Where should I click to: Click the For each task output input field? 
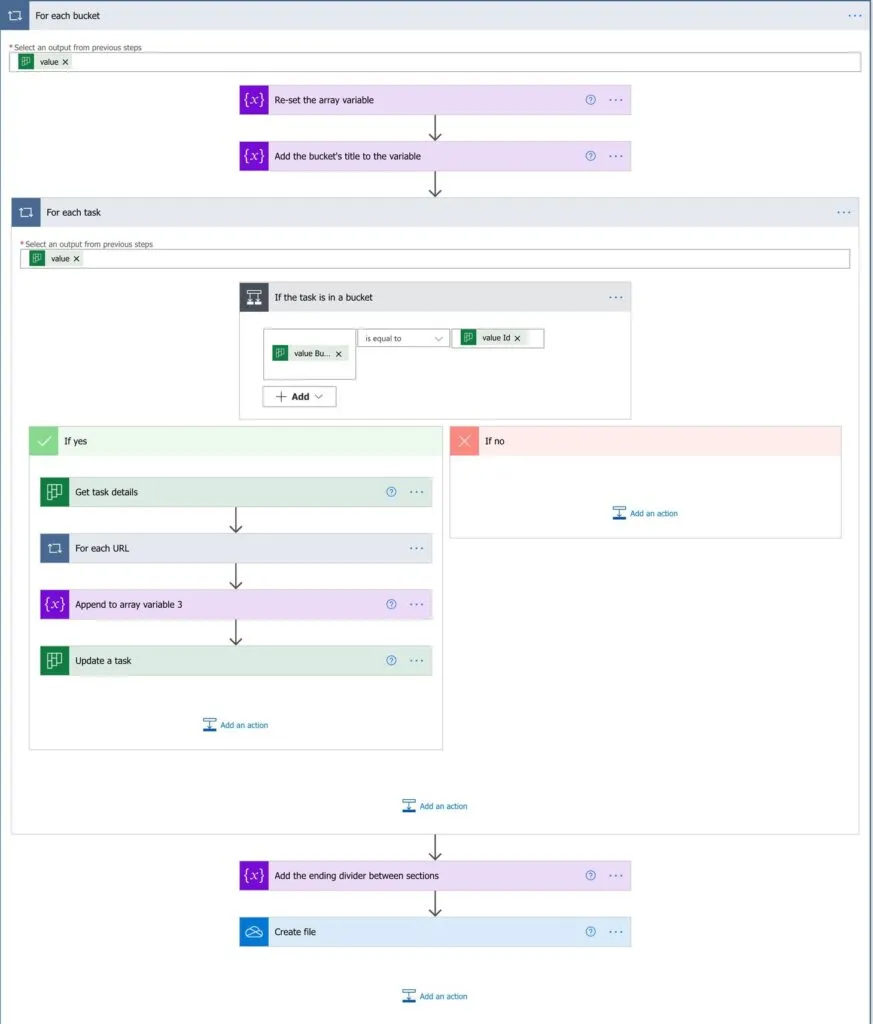(x=460, y=259)
